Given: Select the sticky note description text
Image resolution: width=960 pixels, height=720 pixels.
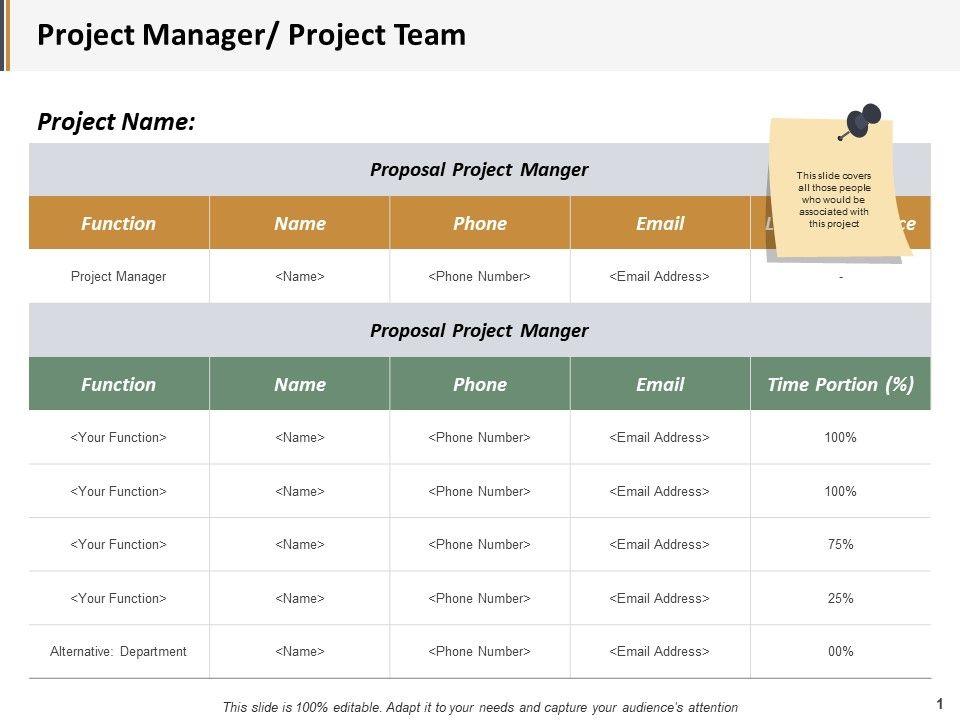Looking at the screenshot, I should tap(833, 200).
